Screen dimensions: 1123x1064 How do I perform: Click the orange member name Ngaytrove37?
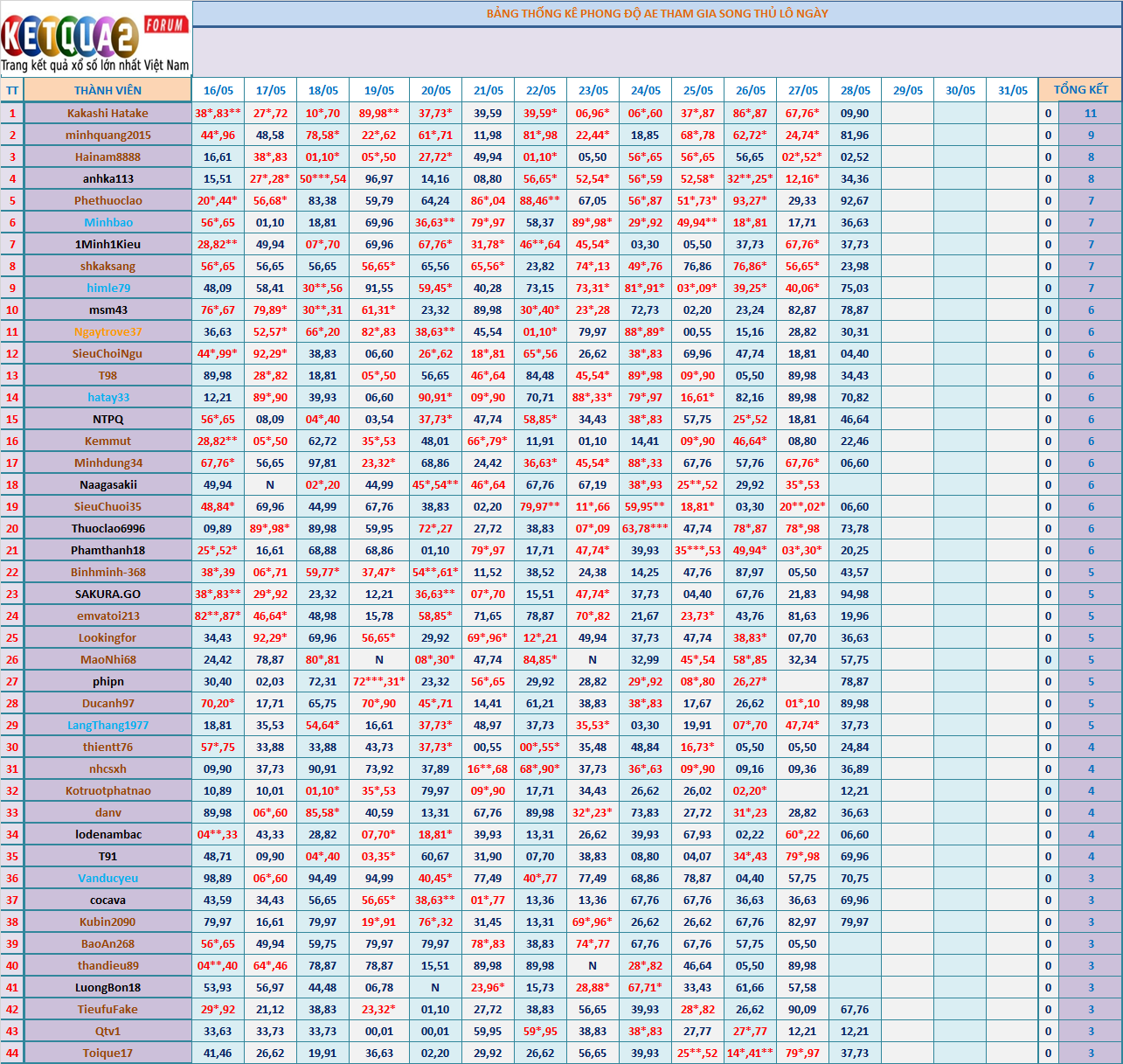click(107, 331)
